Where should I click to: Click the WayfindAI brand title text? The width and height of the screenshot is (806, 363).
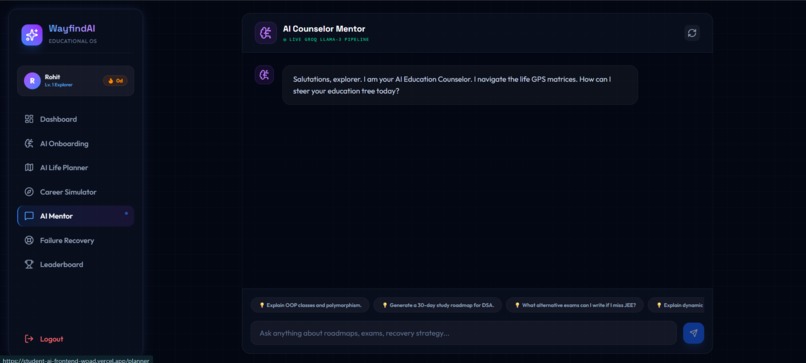[x=72, y=29]
